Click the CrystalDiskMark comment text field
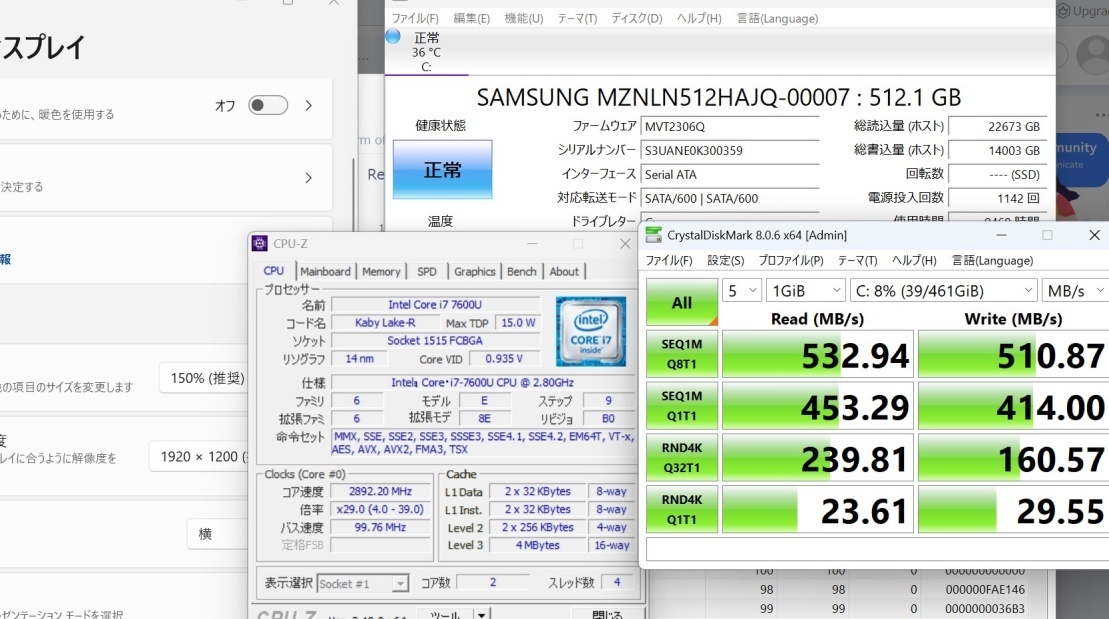This screenshot has height=619, width=1109. 877,549
